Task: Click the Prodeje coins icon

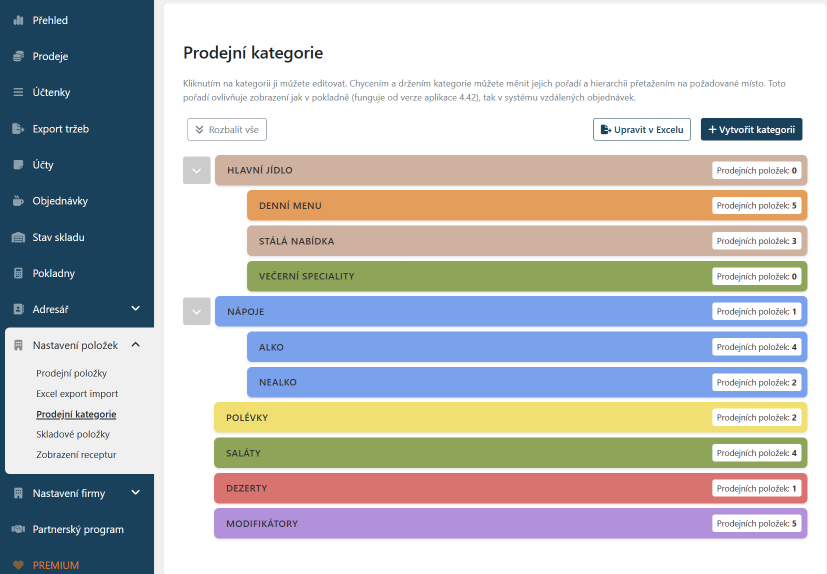Action: [18, 56]
